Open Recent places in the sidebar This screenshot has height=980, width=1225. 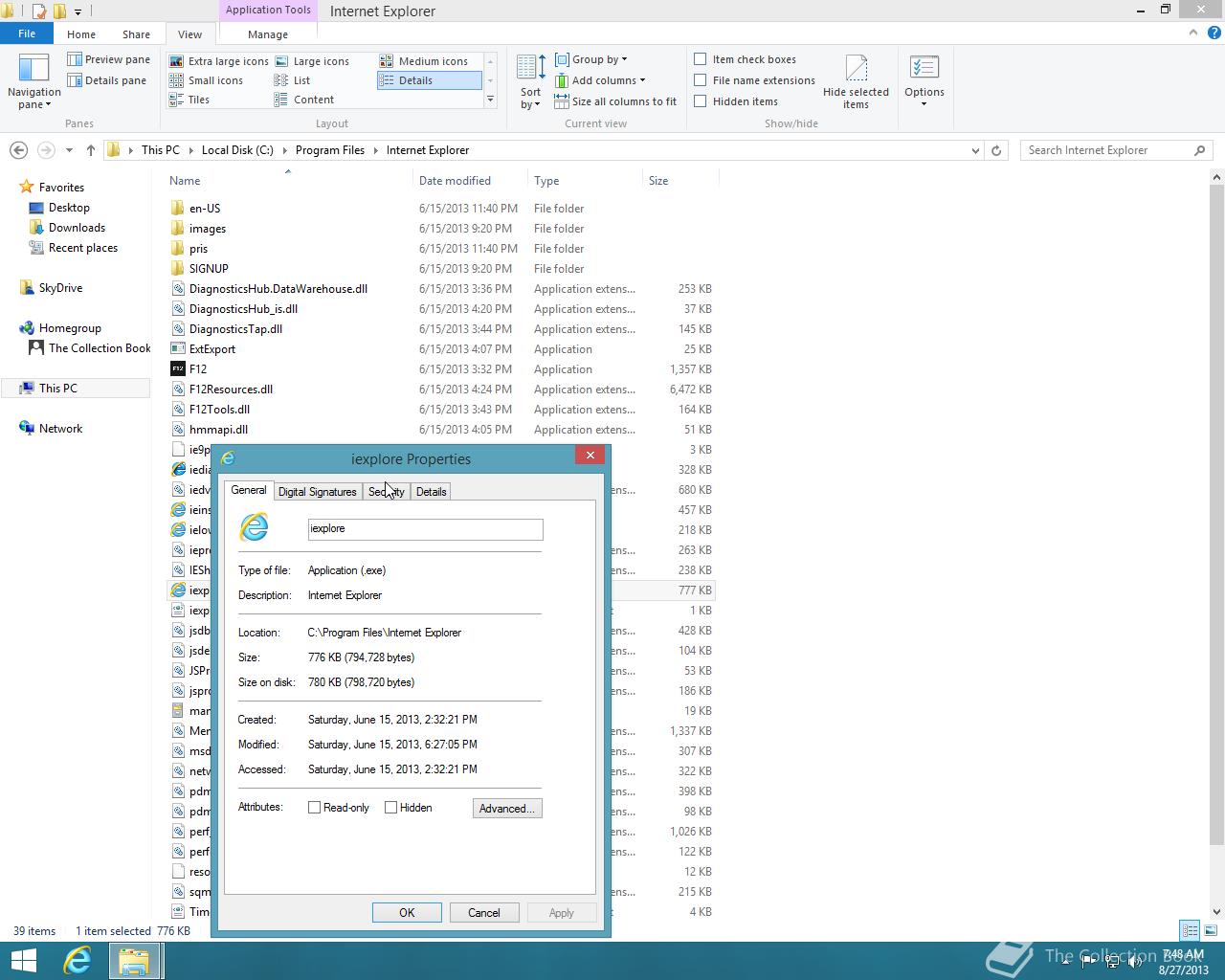coord(83,248)
